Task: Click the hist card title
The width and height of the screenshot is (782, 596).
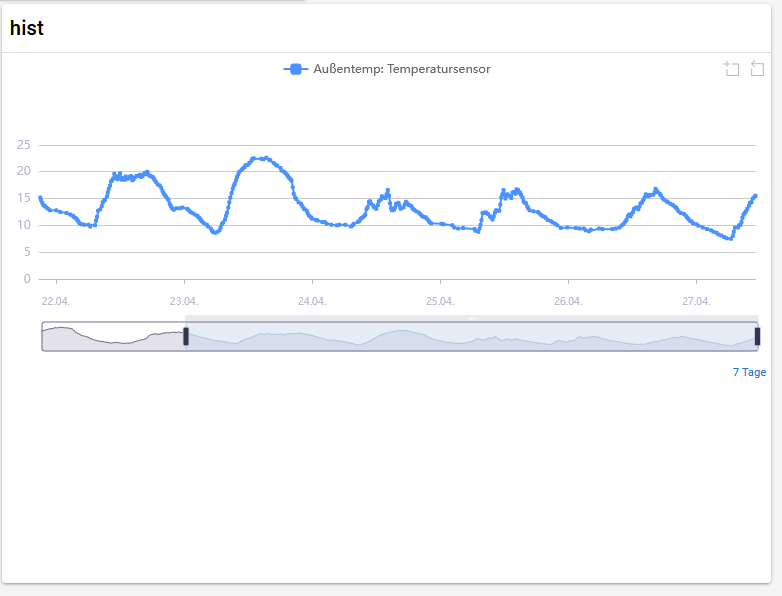Action: click(x=27, y=28)
